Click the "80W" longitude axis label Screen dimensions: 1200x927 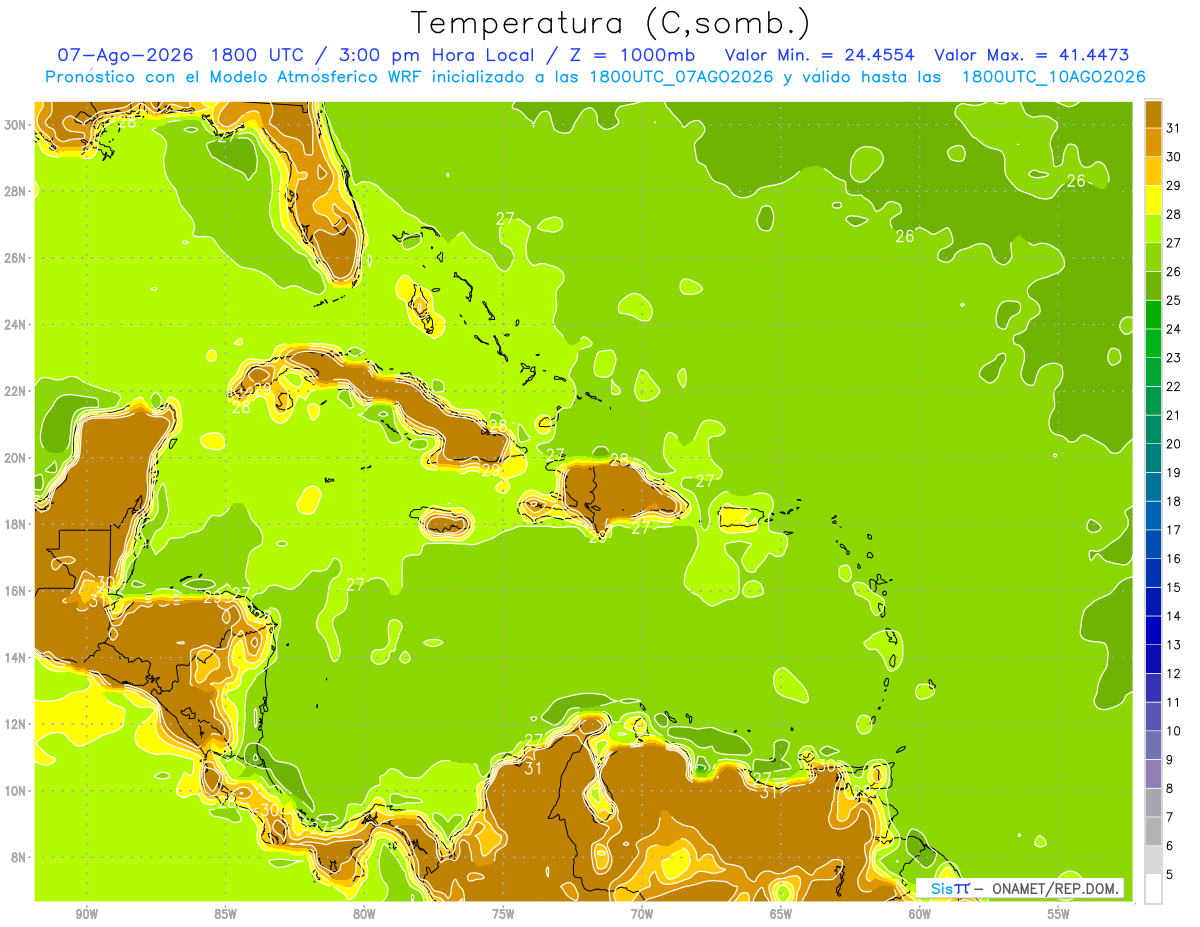pyautogui.click(x=364, y=914)
